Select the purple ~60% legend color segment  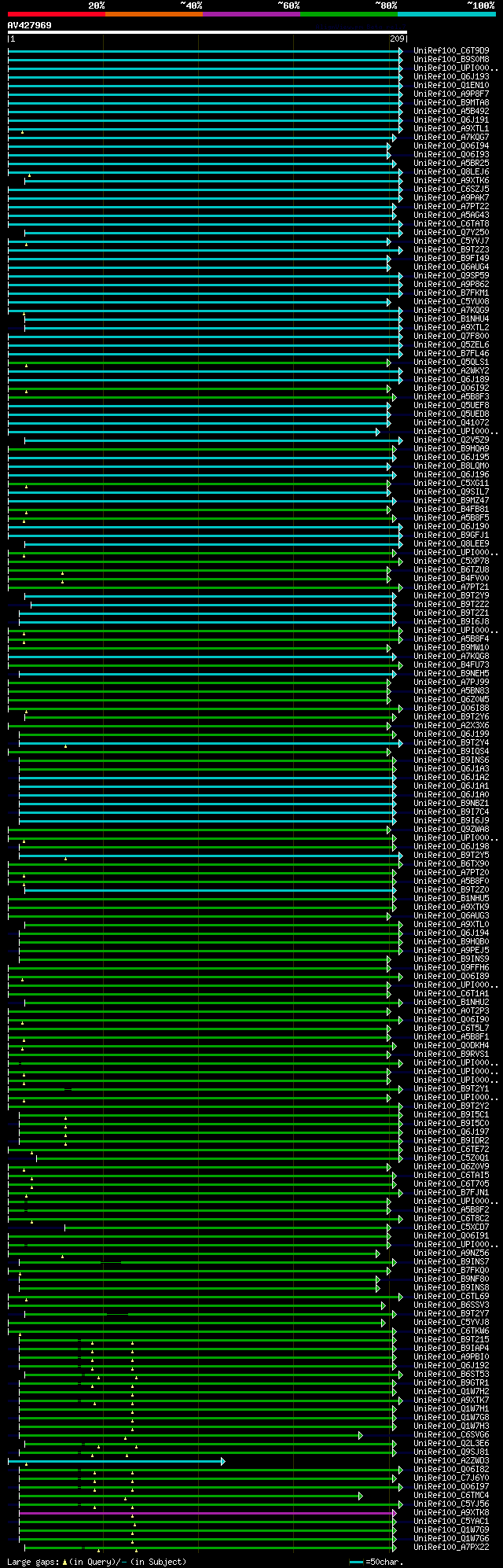pos(251,14)
